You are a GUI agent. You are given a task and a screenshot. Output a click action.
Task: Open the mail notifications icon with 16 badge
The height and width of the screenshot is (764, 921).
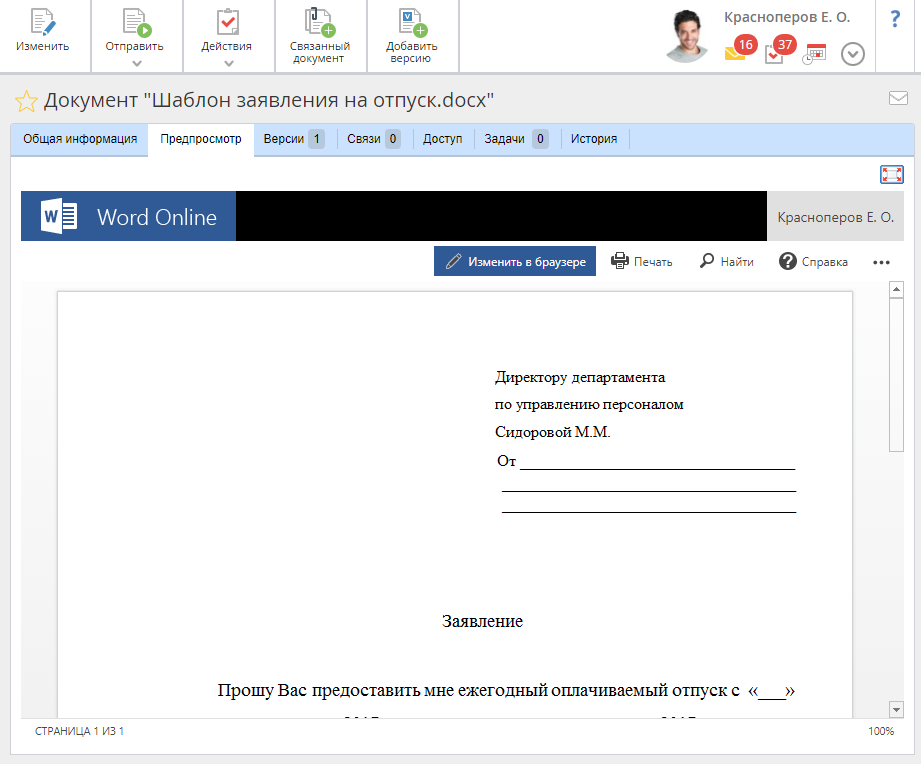click(x=736, y=52)
